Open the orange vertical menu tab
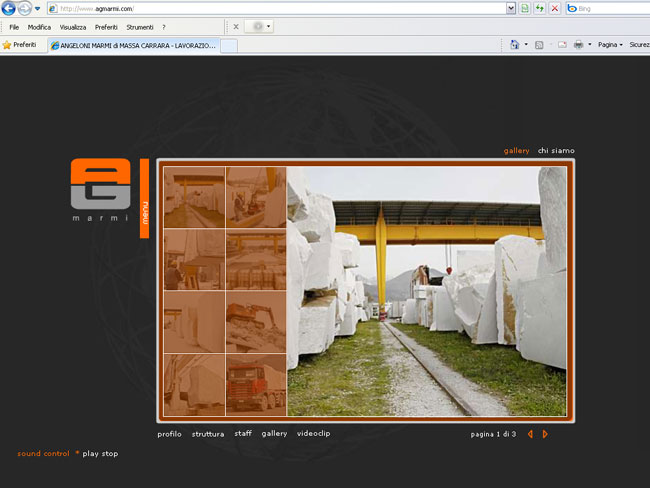 pos(144,198)
